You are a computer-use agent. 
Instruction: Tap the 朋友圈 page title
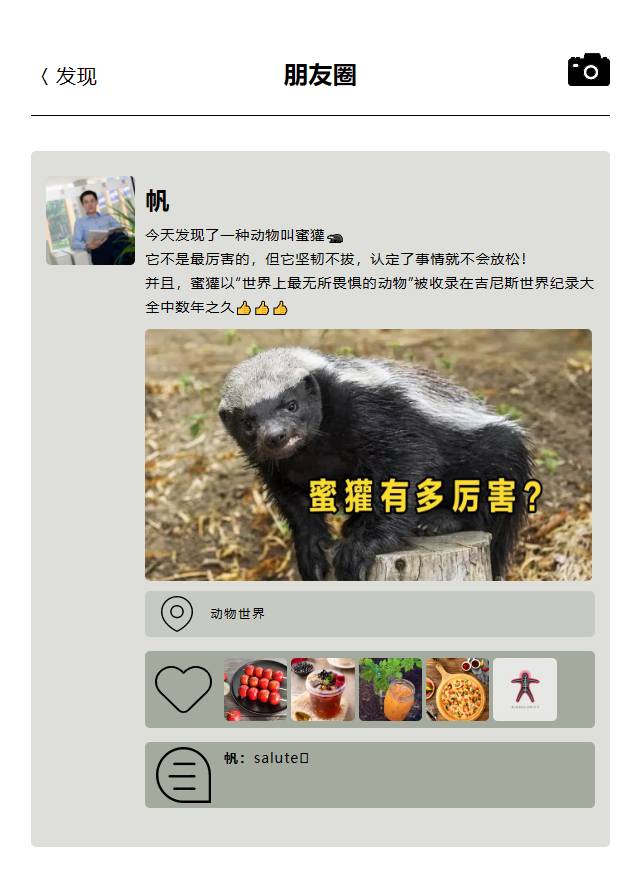(320, 75)
